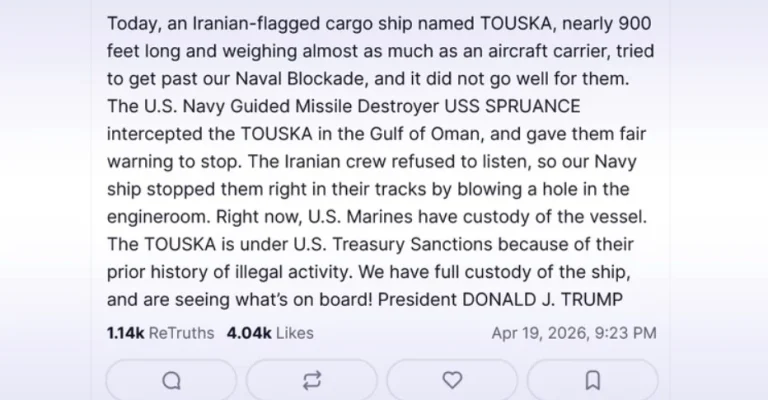Viewport: 768px width, 400px height.
Task: Click the reply speech bubble icon
Action: tap(171, 380)
